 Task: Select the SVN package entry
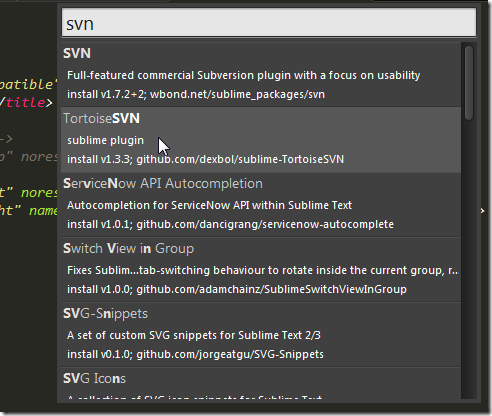[x=261, y=75]
